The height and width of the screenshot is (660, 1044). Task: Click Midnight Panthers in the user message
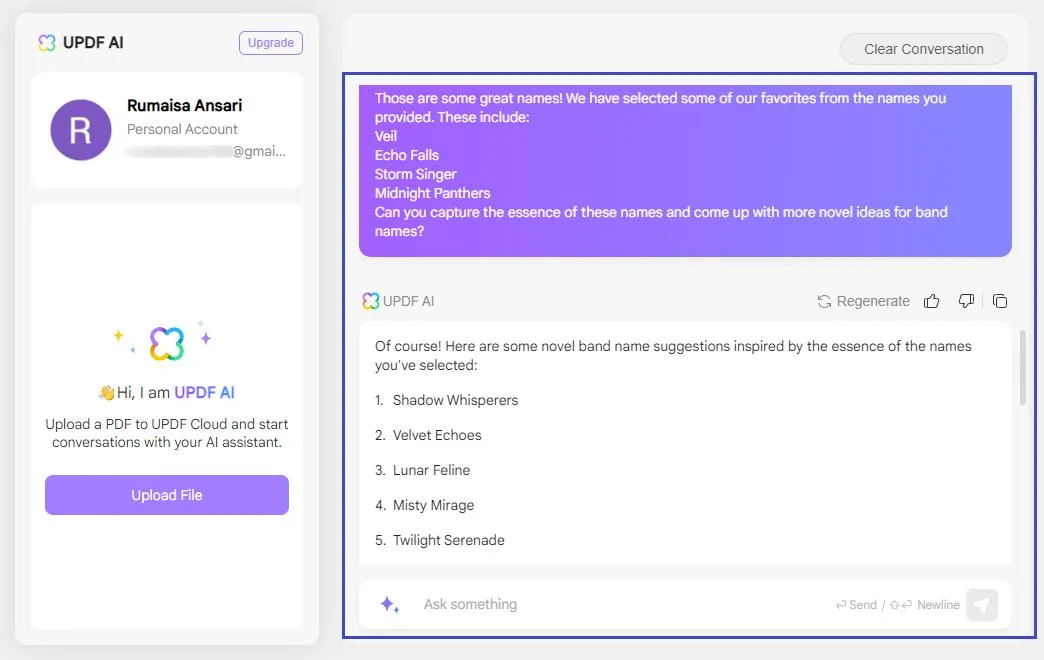click(432, 193)
